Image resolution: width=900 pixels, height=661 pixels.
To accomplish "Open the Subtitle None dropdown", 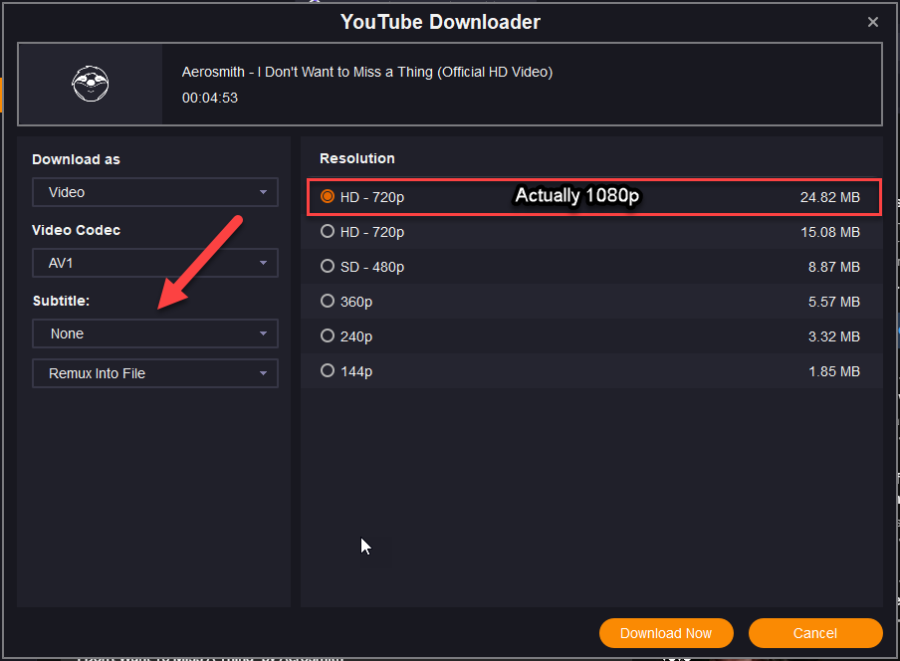I will click(x=155, y=333).
